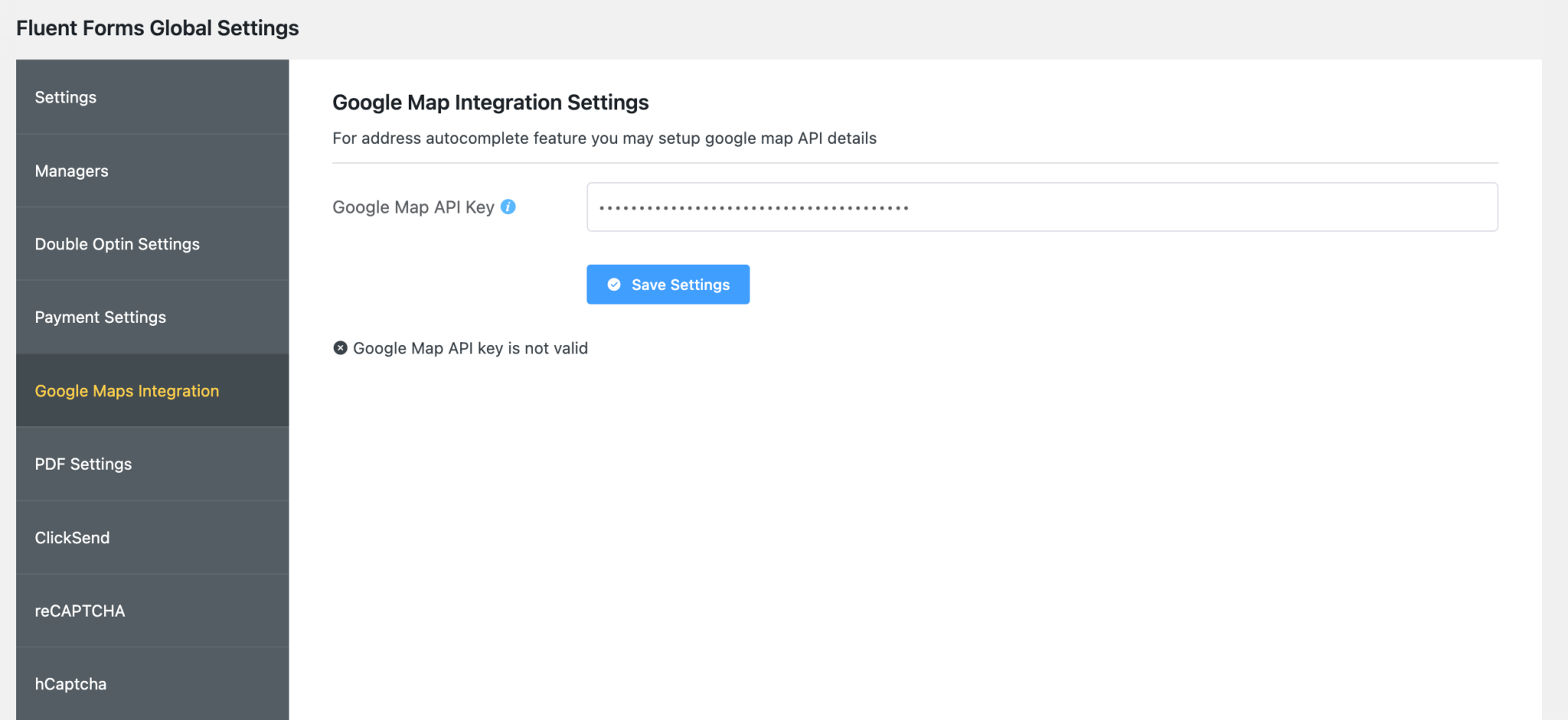
Task: Click the Google Map API key is not valid message
Action: click(x=469, y=347)
